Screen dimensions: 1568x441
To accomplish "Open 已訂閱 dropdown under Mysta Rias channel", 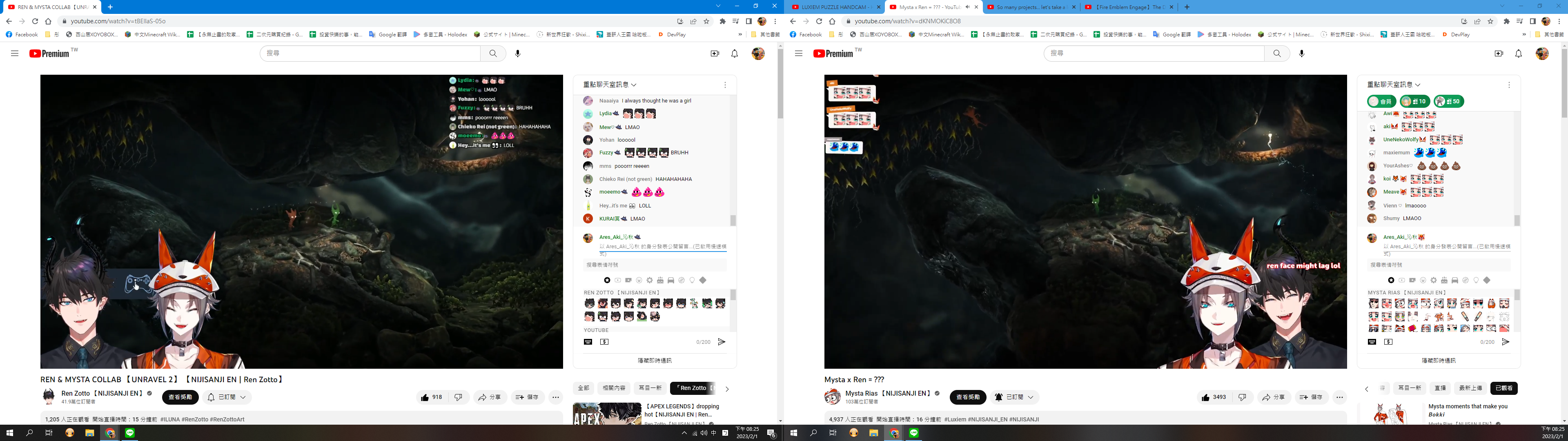I will 1014,397.
